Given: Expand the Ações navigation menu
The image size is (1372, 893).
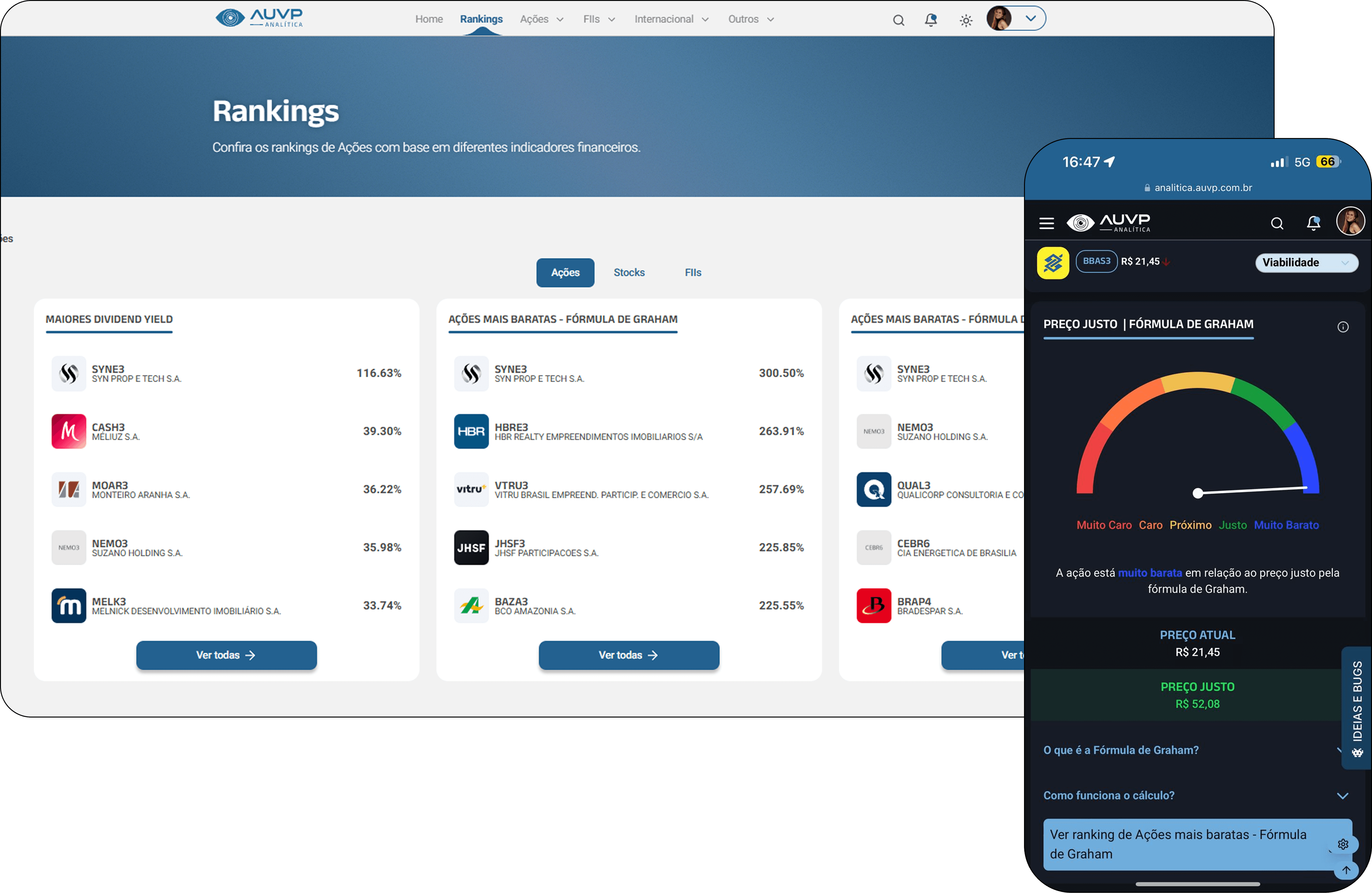Looking at the screenshot, I should tap(542, 19).
